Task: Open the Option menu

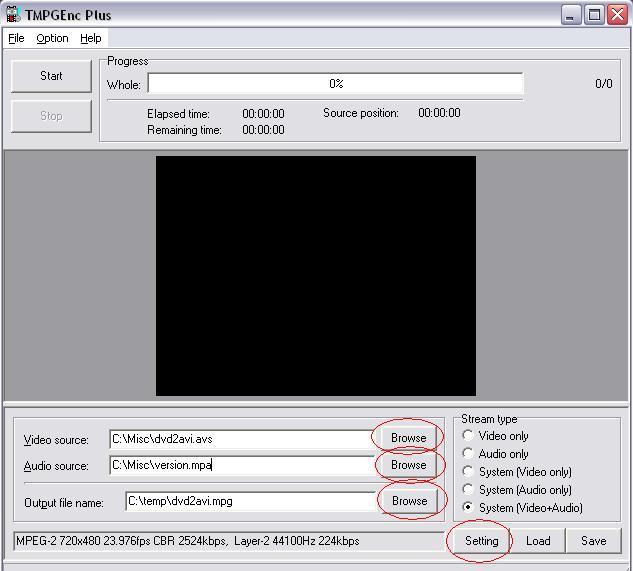Action: 52,38
